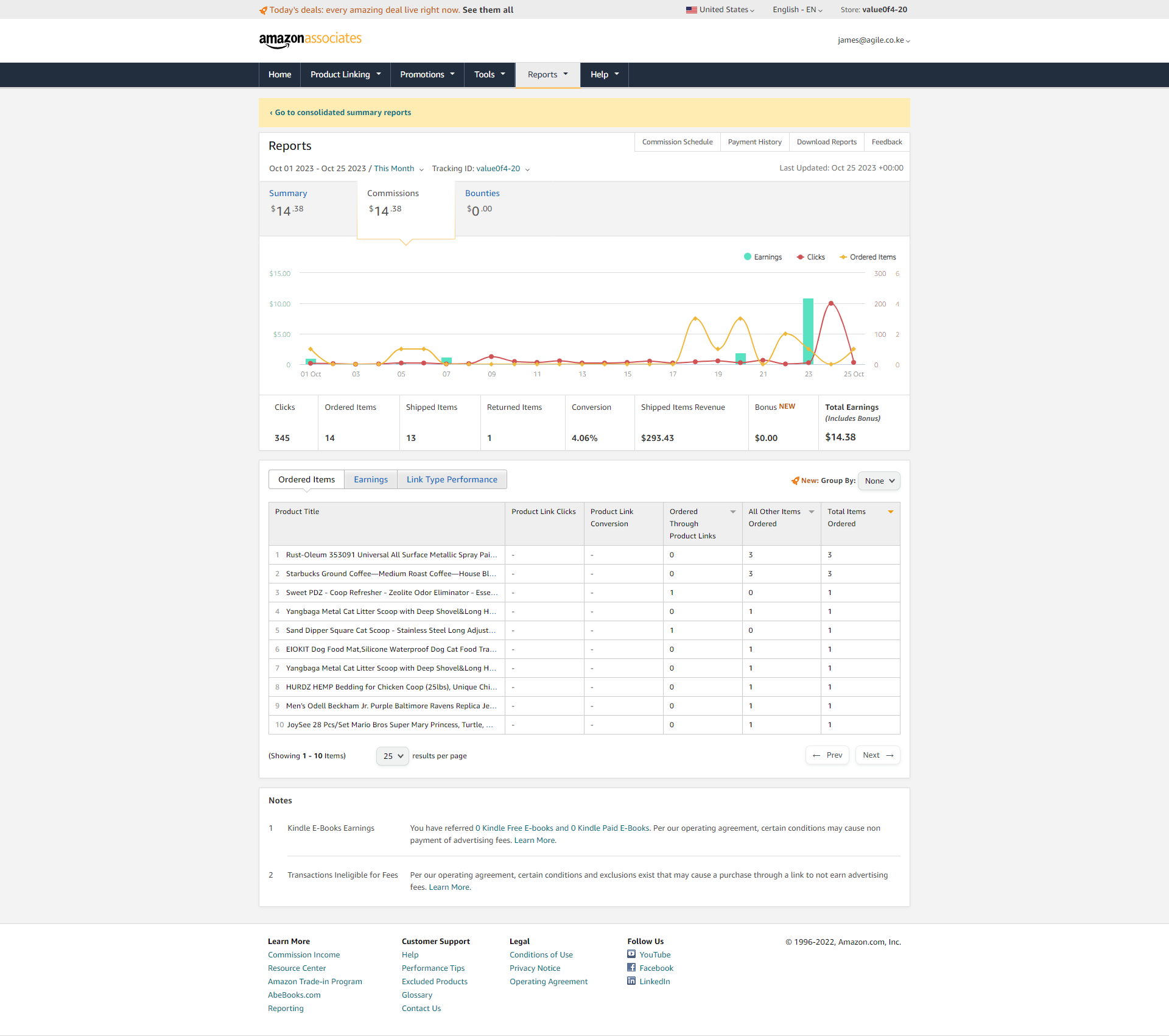
Task: Click the JoySee 28 Pcs/Set Mario product title
Action: click(x=390, y=725)
